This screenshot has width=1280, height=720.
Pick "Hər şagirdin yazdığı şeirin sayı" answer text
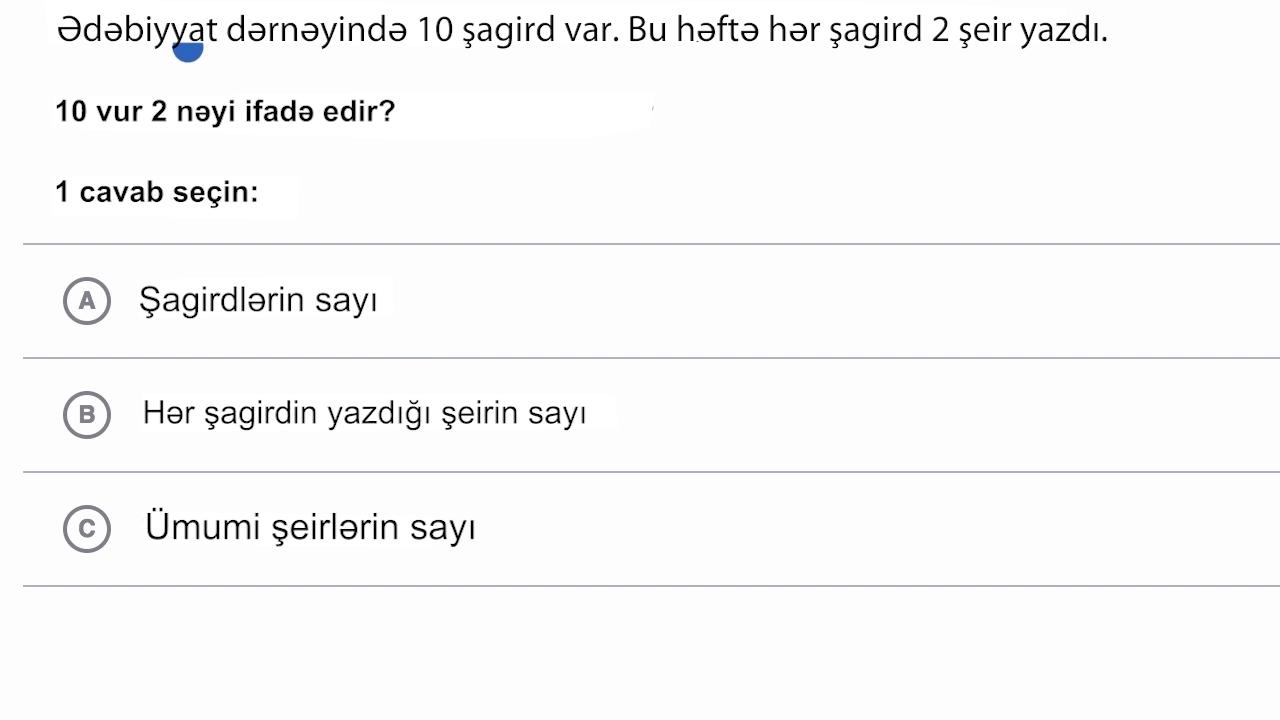coord(364,413)
